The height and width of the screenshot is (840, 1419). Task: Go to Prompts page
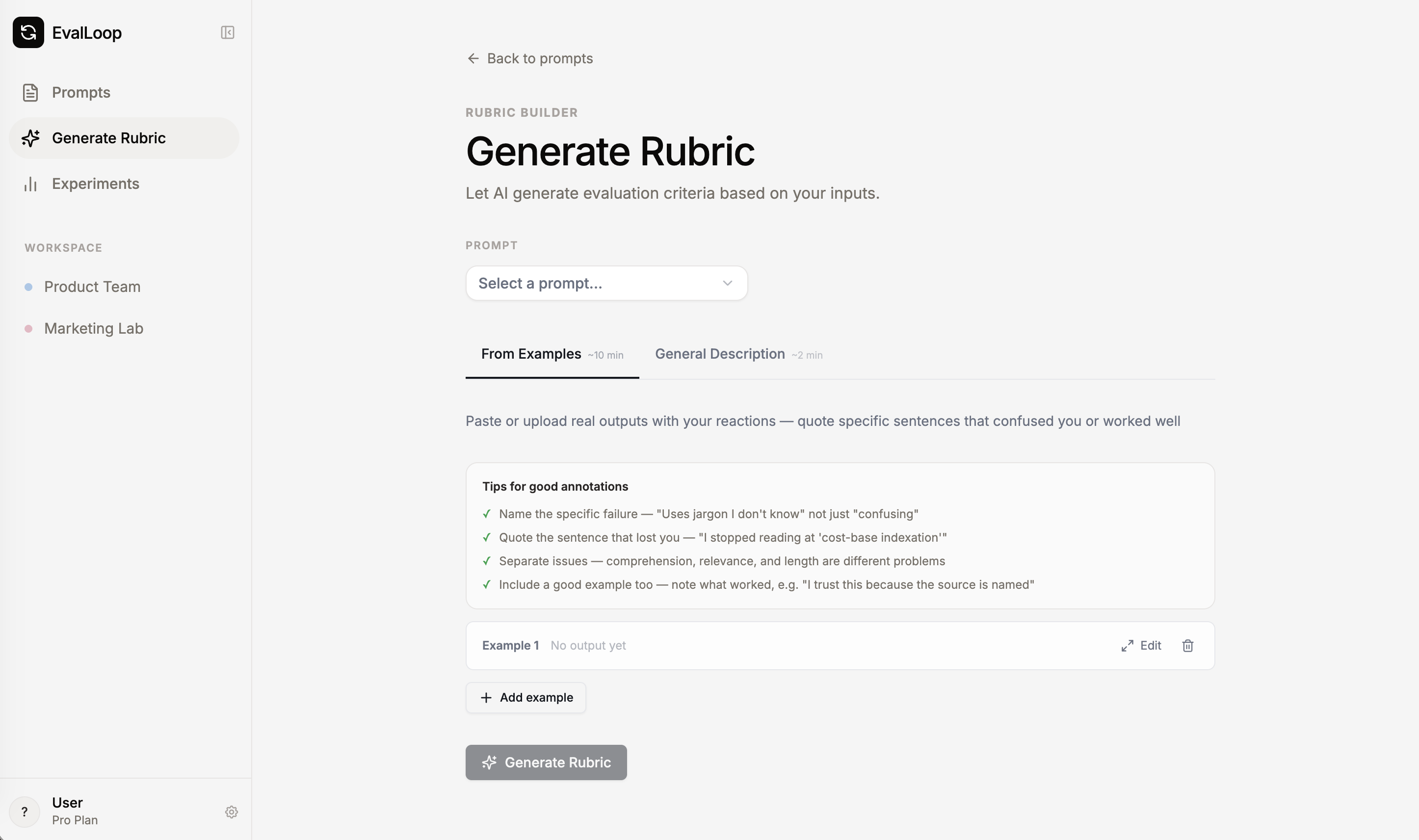click(x=123, y=92)
